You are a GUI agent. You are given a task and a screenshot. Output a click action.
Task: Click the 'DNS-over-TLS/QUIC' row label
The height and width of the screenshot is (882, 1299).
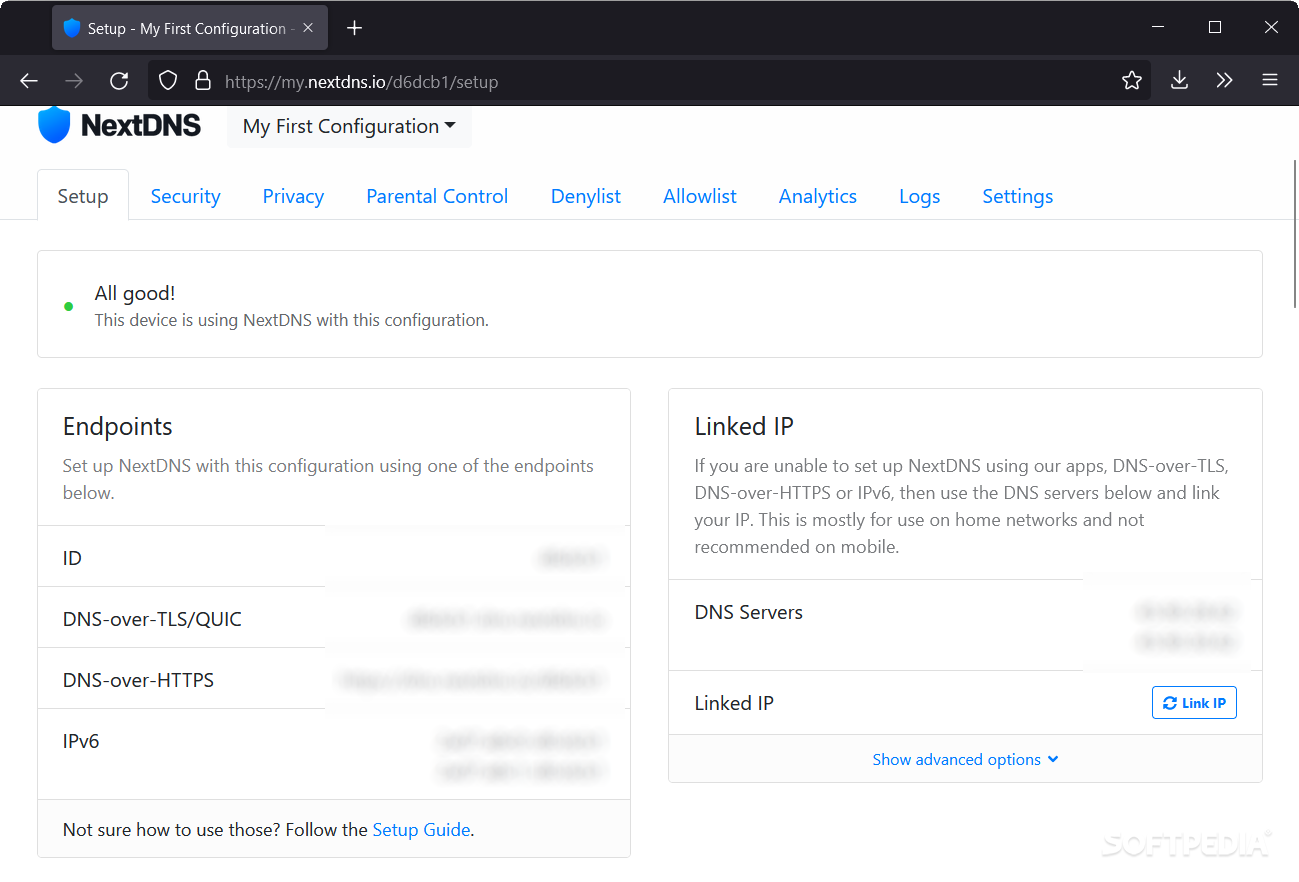[152, 619]
